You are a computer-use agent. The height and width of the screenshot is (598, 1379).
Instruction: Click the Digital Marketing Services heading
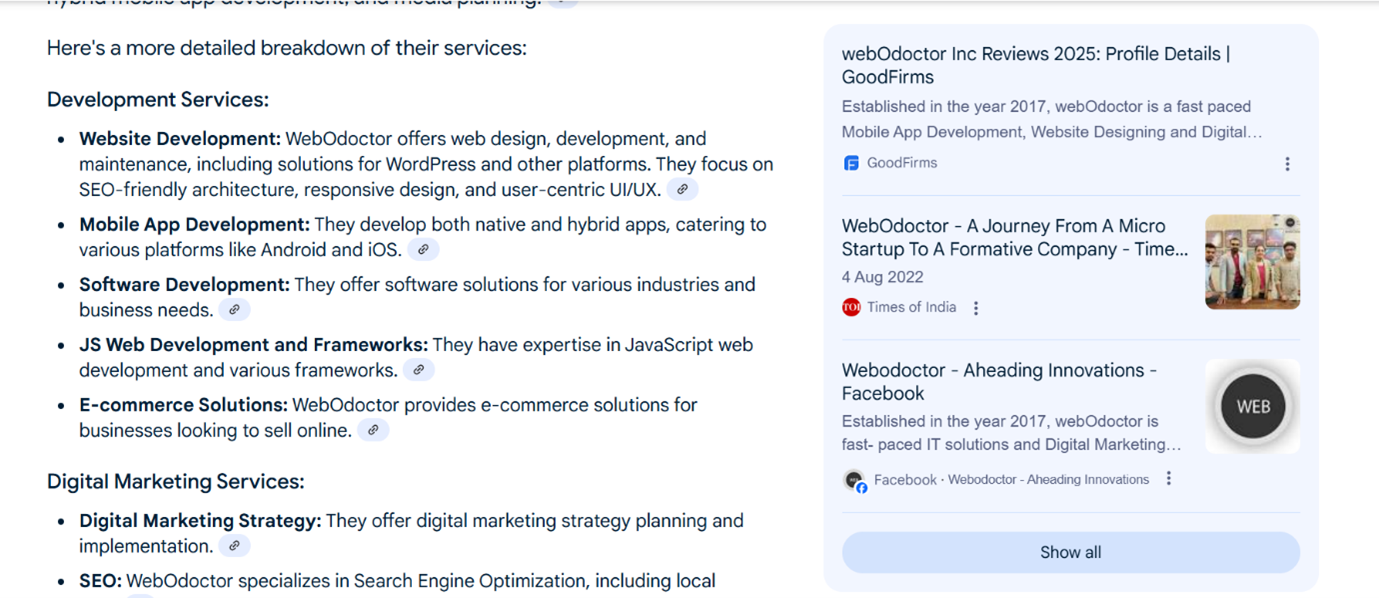click(x=175, y=481)
